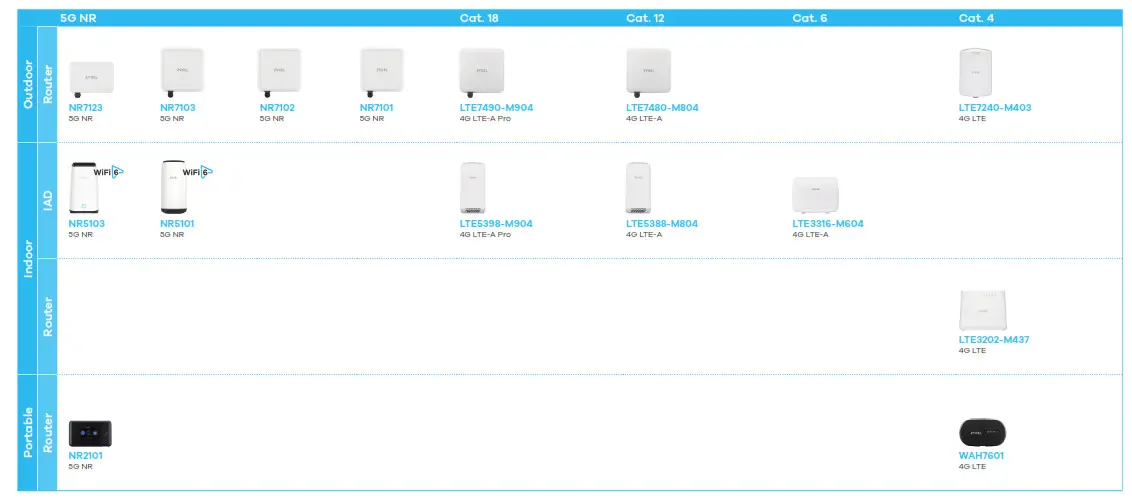Open the NR5101 product link

pos(177,224)
